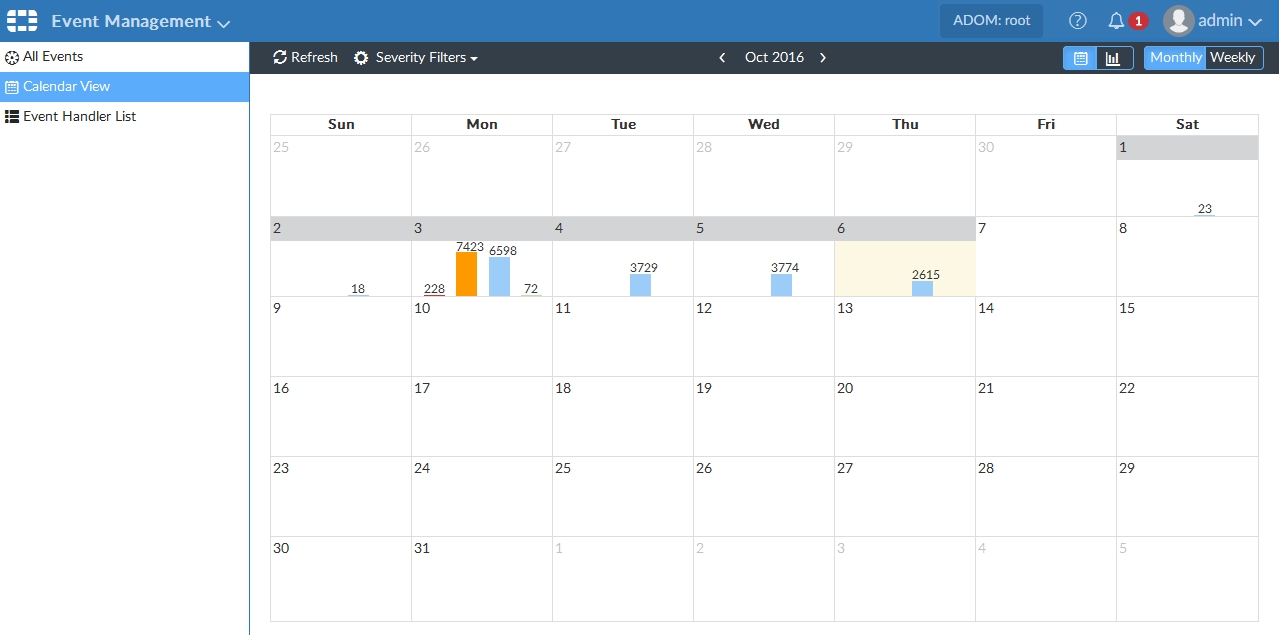Click the notification count badge 1
The width and height of the screenshot is (1279, 635).
click(1138, 21)
